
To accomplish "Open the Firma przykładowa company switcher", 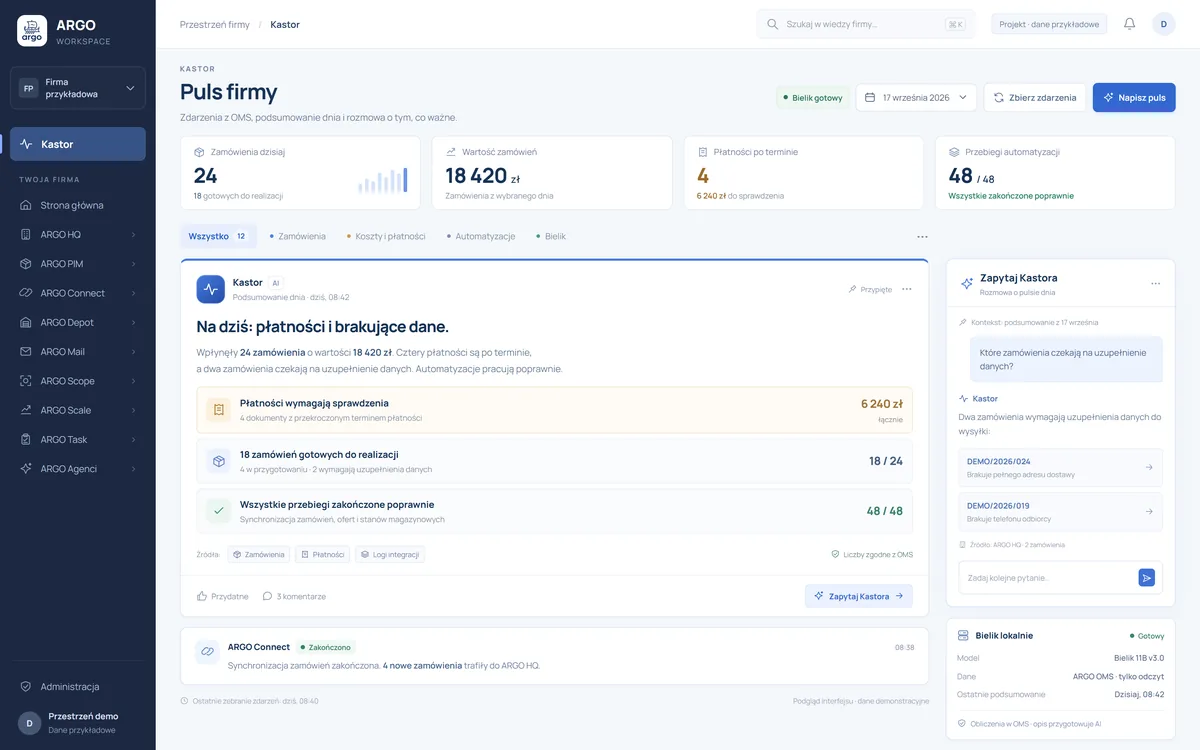I will [78, 88].
